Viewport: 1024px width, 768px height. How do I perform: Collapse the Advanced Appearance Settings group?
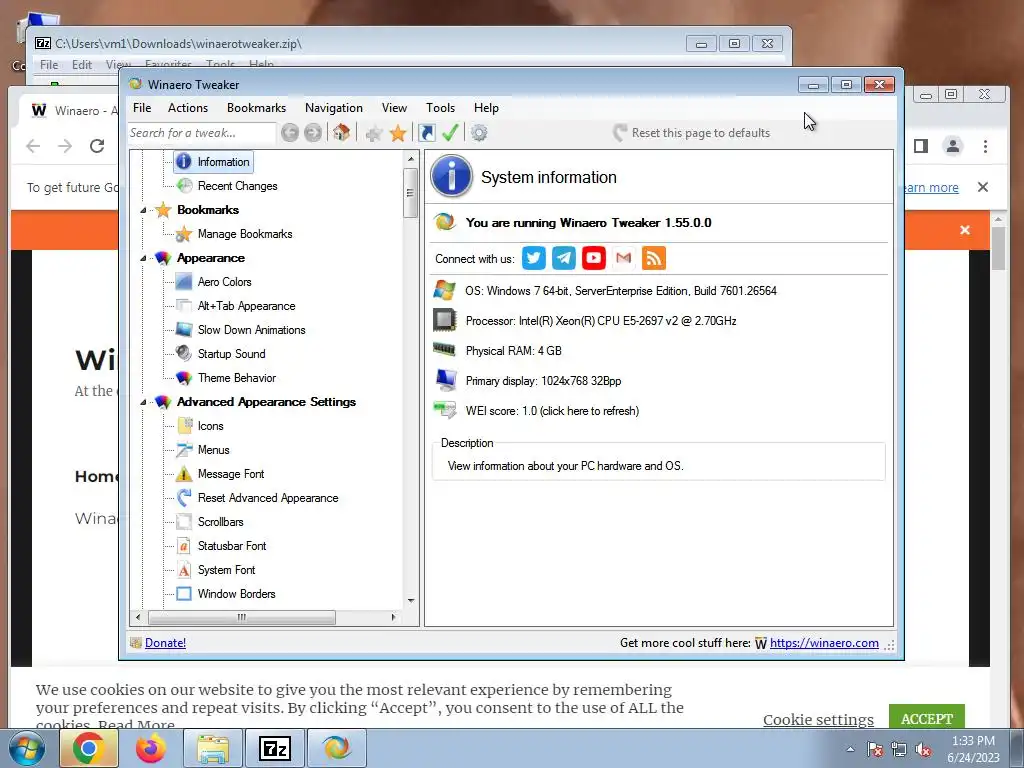pyautogui.click(x=143, y=402)
